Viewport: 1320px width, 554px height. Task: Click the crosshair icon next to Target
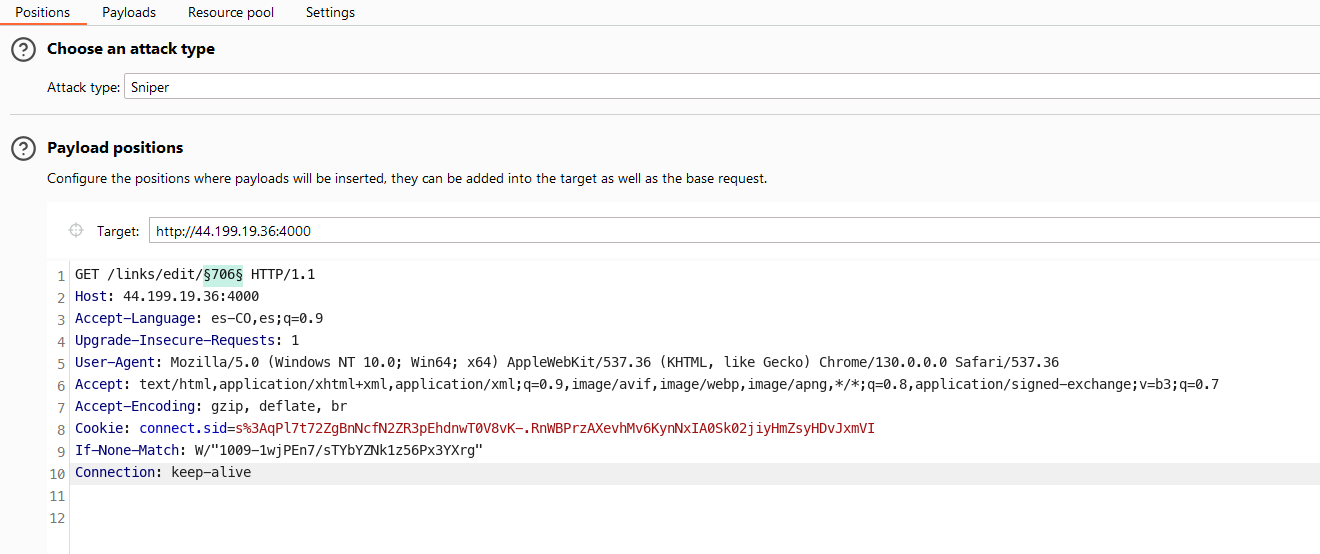point(75,231)
